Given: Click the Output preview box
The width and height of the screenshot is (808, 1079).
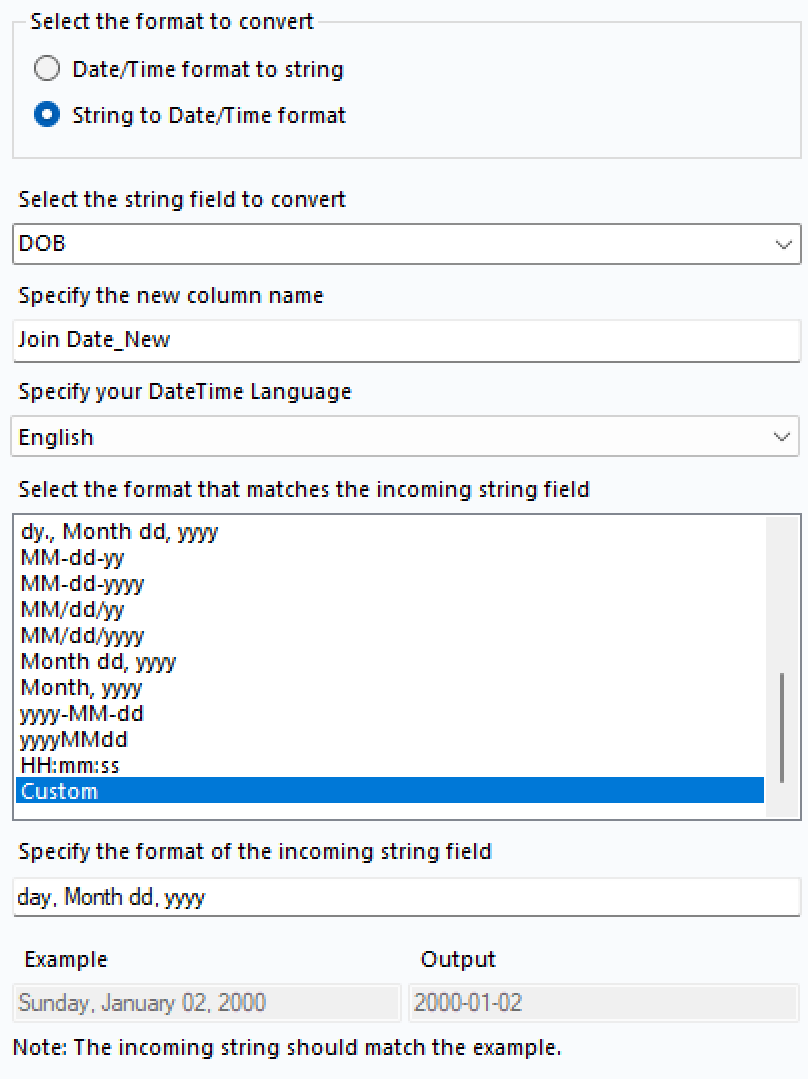Looking at the screenshot, I should click(x=604, y=1002).
